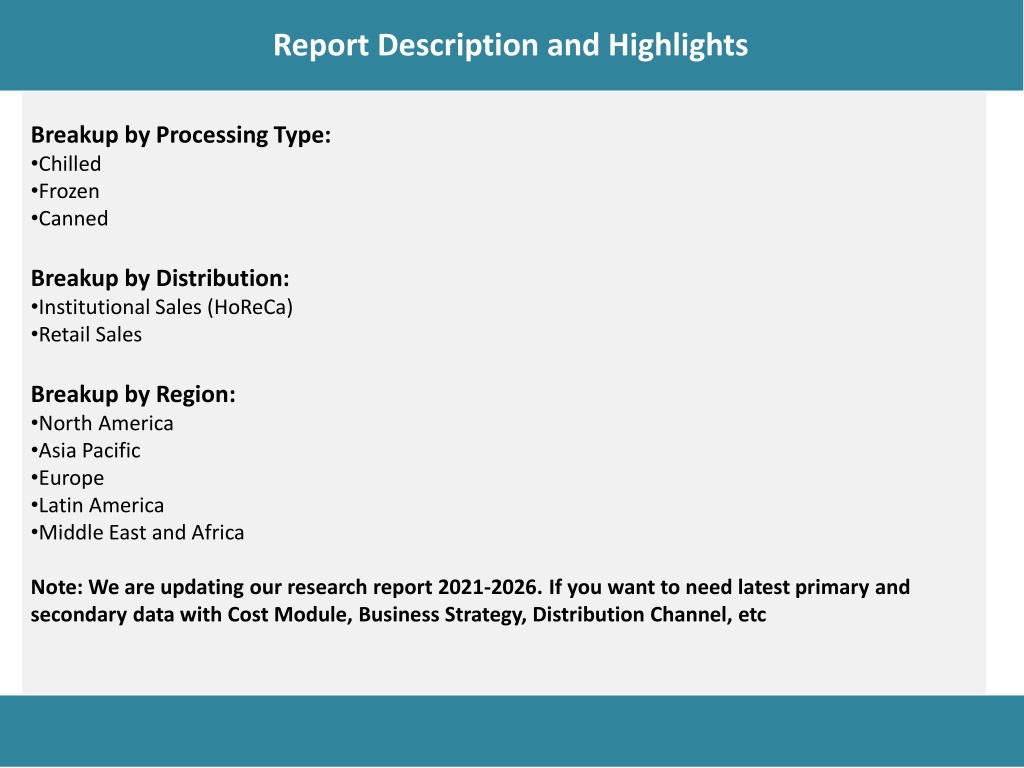Click the 'Latin America' bullet item
This screenshot has height=768, width=1024.
pos(97,506)
